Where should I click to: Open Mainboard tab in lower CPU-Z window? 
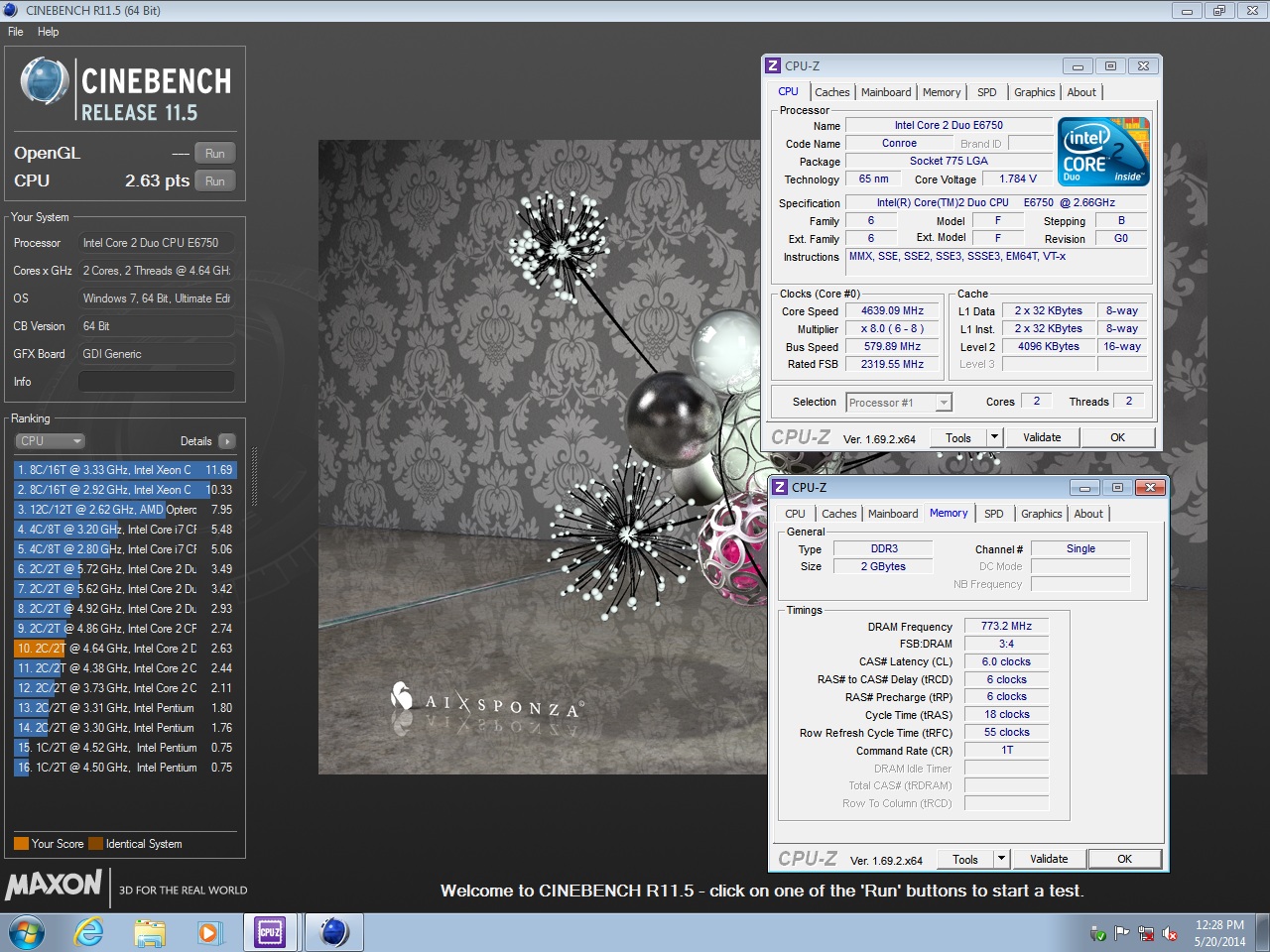[x=893, y=514]
